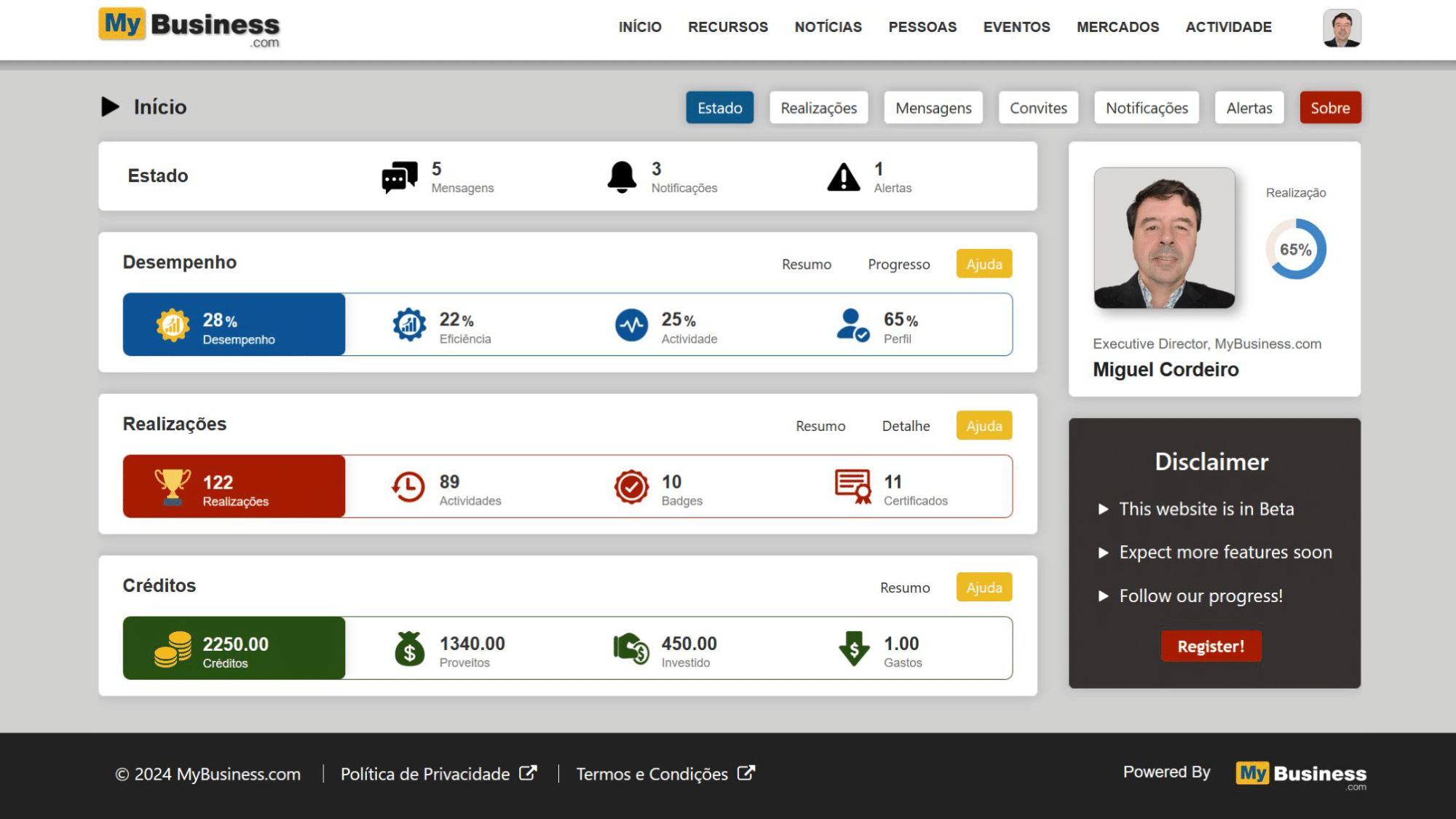The height and width of the screenshot is (819, 1456).
Task: Switch to the Realizações tab
Action: click(818, 108)
